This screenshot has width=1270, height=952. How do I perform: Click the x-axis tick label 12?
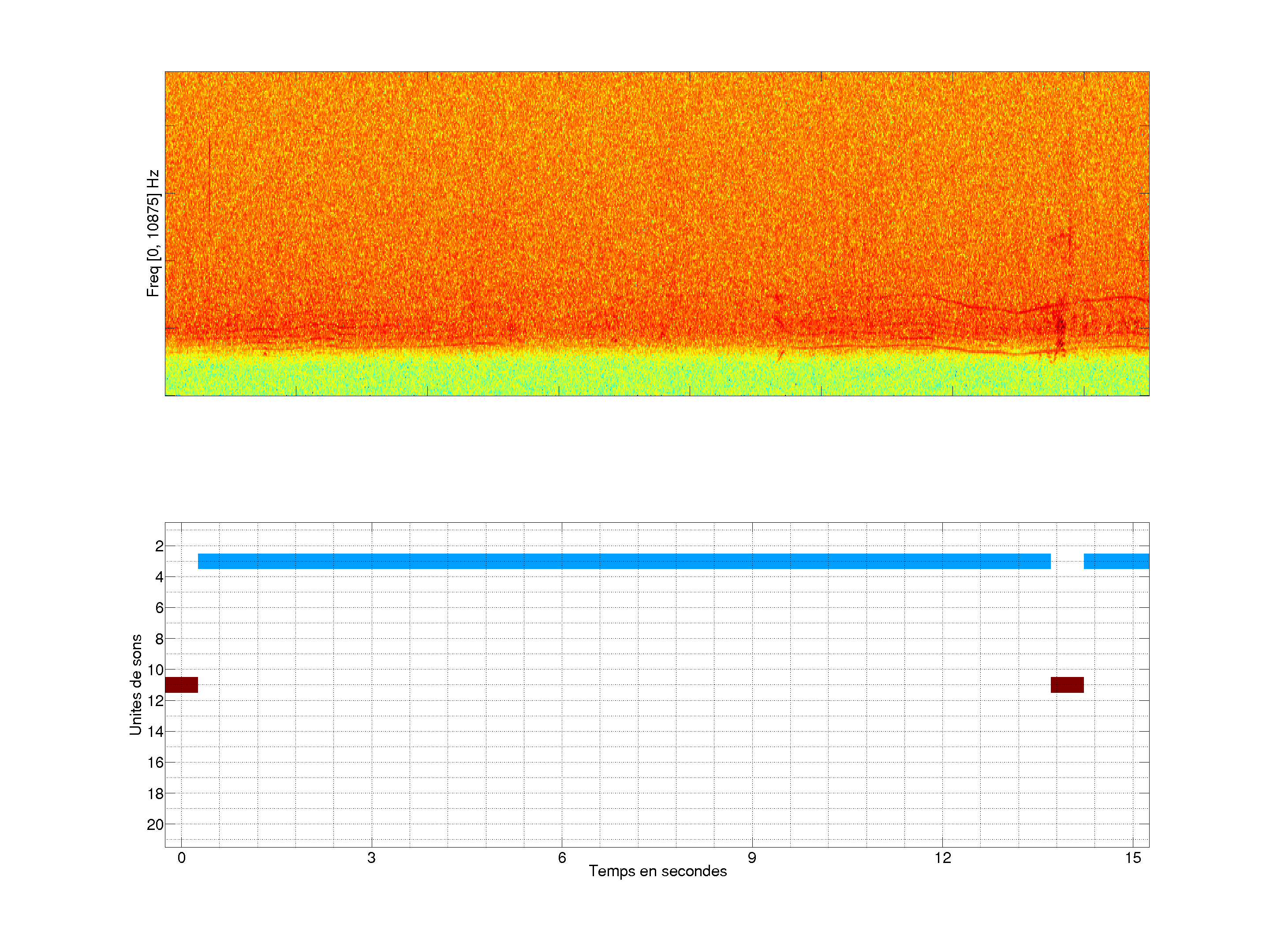coord(942,858)
